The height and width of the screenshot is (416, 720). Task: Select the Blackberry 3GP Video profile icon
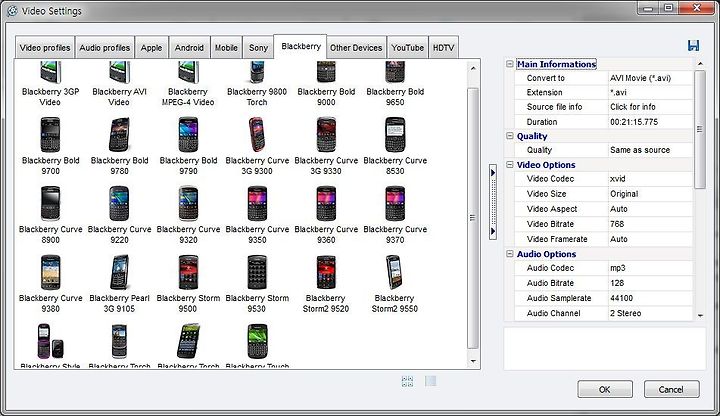(51, 73)
